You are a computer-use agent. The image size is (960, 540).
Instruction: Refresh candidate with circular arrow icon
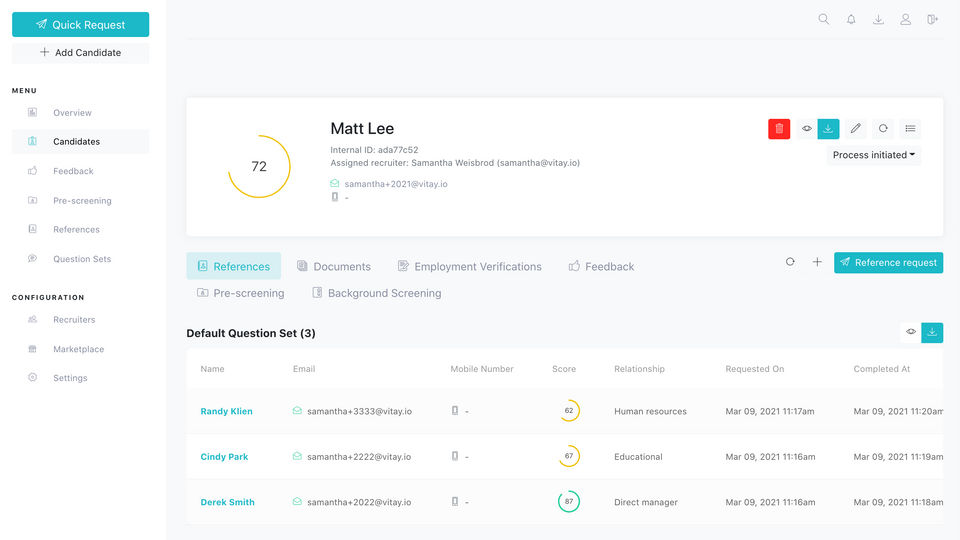[883, 129]
